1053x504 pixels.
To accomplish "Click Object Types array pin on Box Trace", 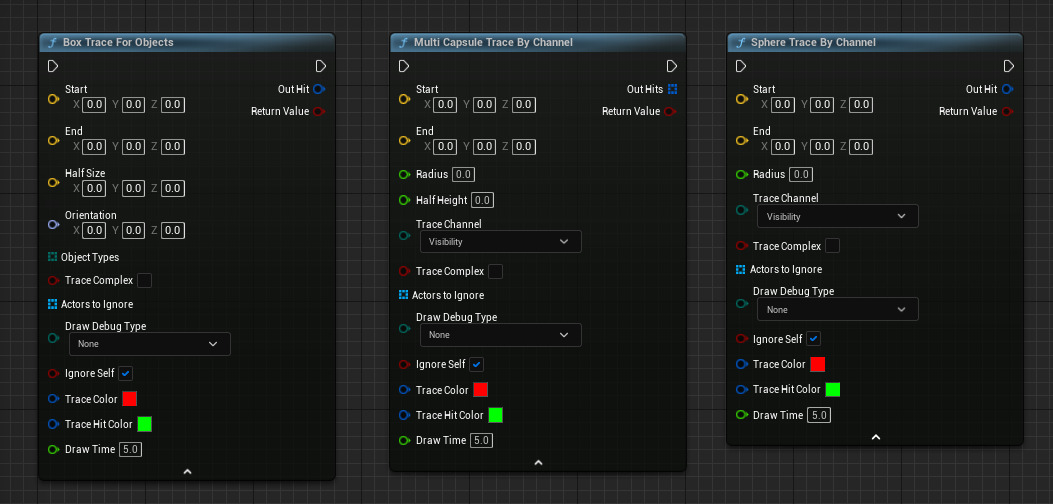I will click(x=52, y=257).
